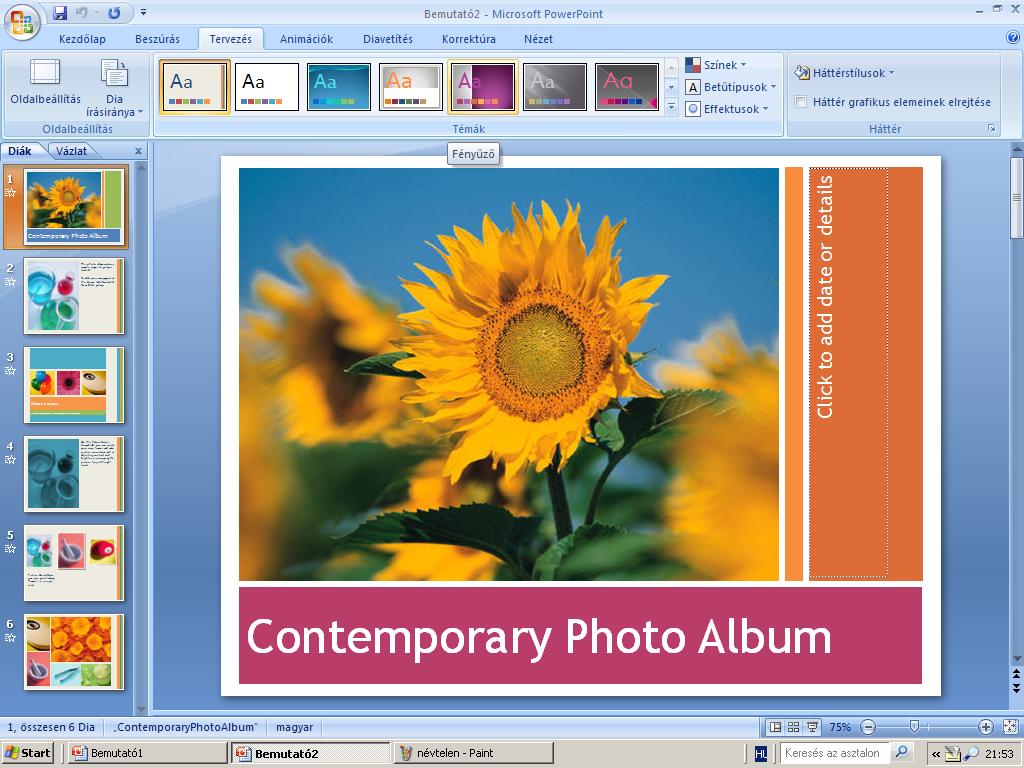The image size is (1024, 768).
Task: Click the Save icon in quick access toolbar
Action: pyautogui.click(x=60, y=13)
